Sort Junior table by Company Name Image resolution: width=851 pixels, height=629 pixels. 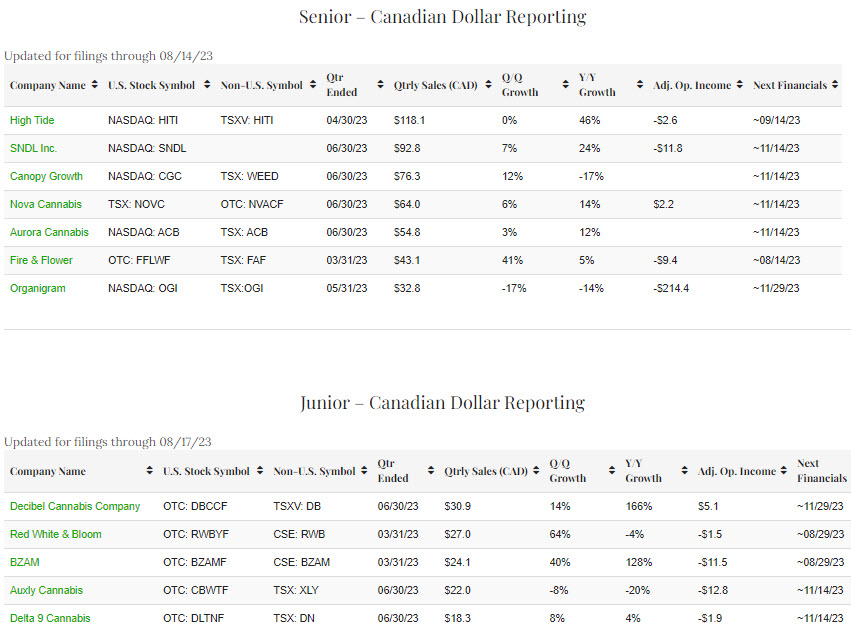pyautogui.click(x=47, y=472)
